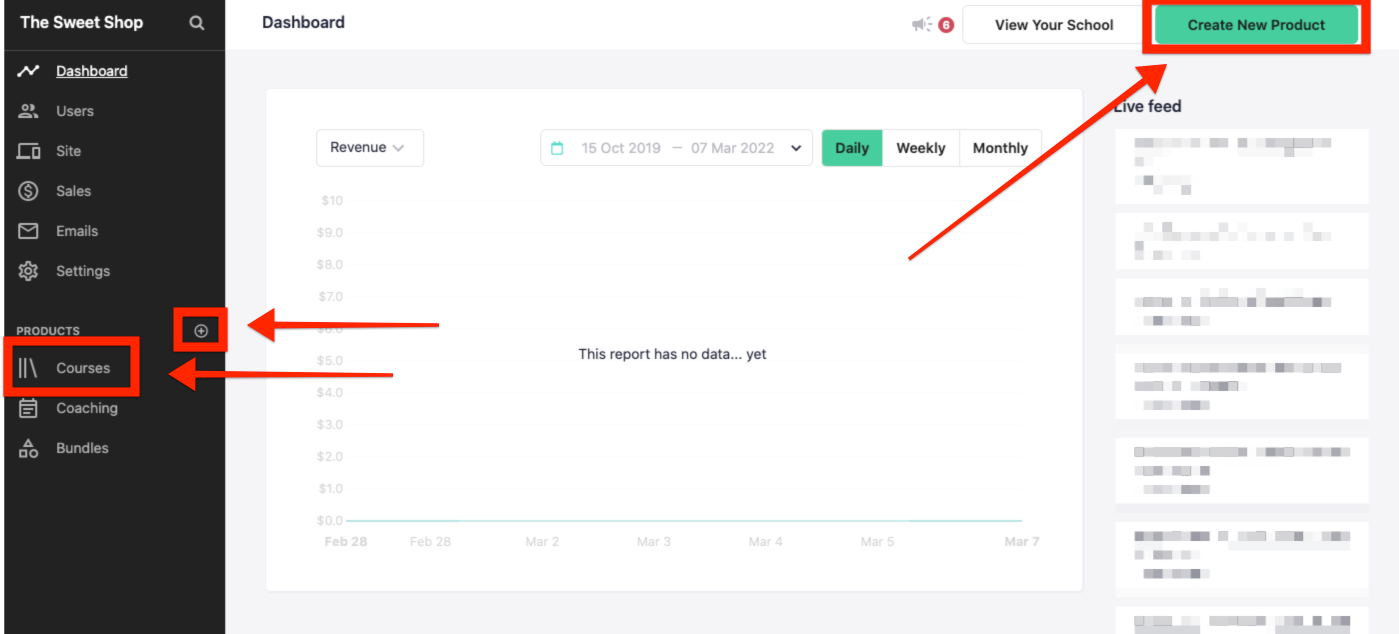Select Bundles under Products

(x=82, y=448)
